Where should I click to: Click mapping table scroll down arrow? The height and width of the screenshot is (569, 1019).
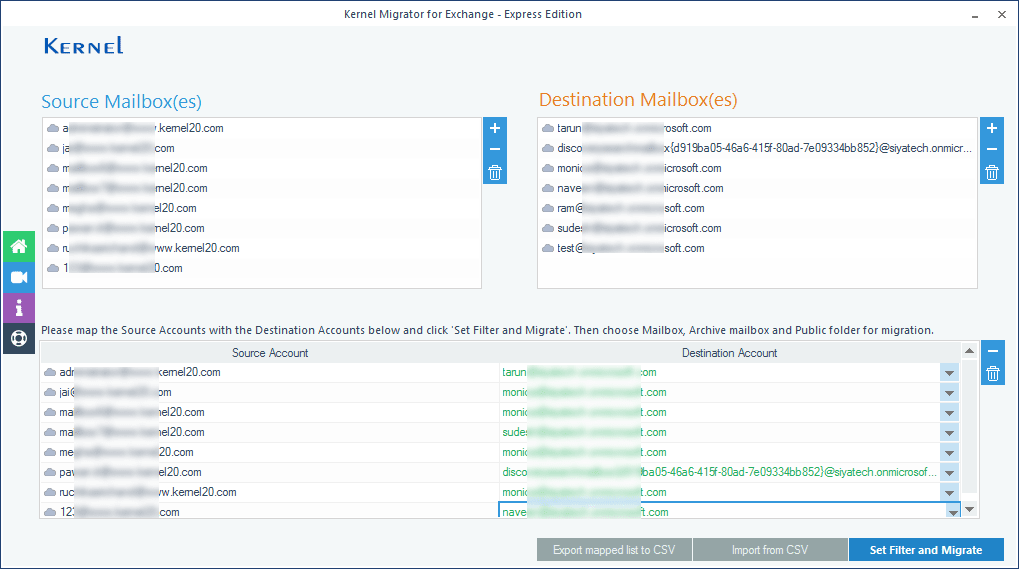coord(970,510)
